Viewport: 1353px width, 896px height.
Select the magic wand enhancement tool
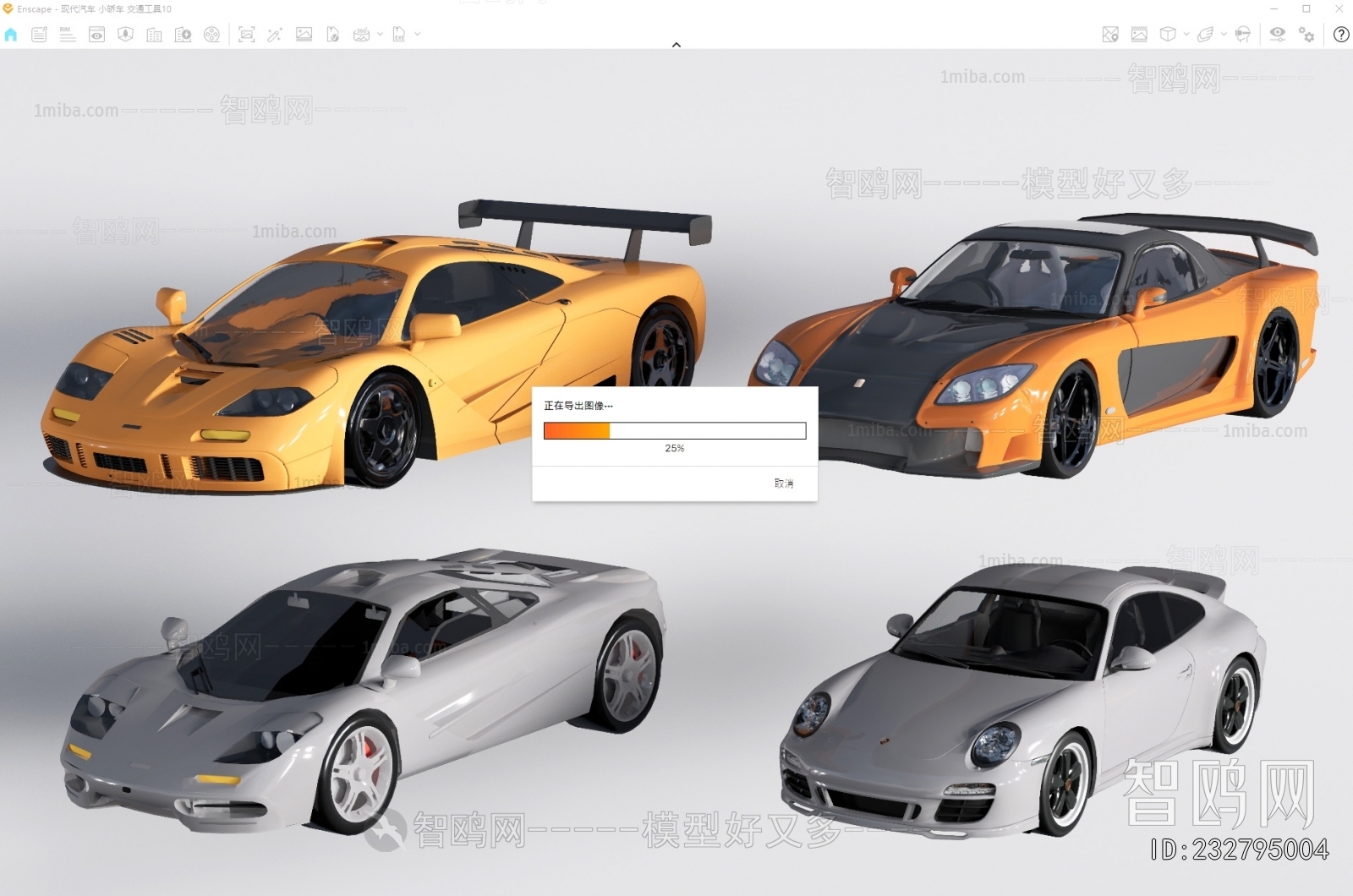pos(276,35)
